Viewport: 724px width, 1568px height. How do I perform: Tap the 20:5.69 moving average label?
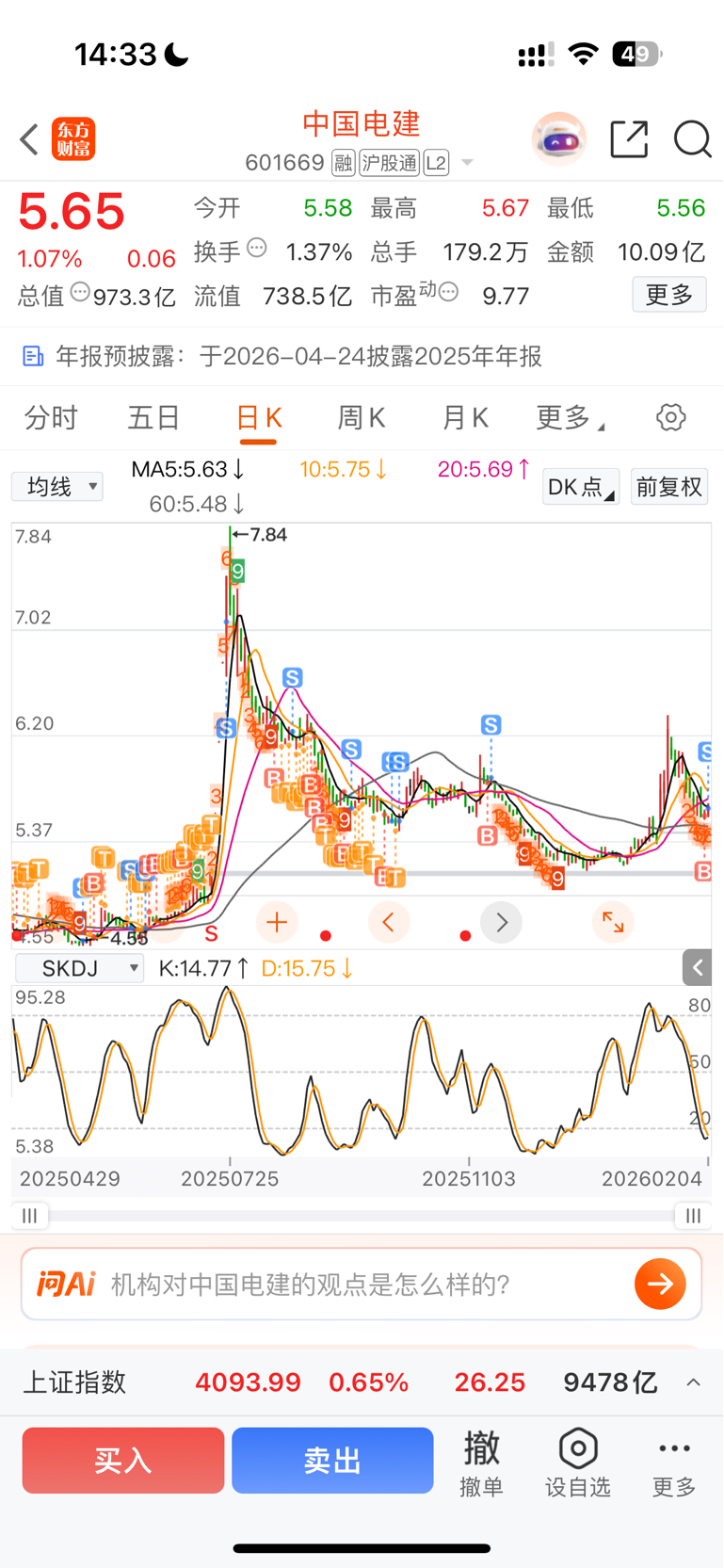(485, 469)
